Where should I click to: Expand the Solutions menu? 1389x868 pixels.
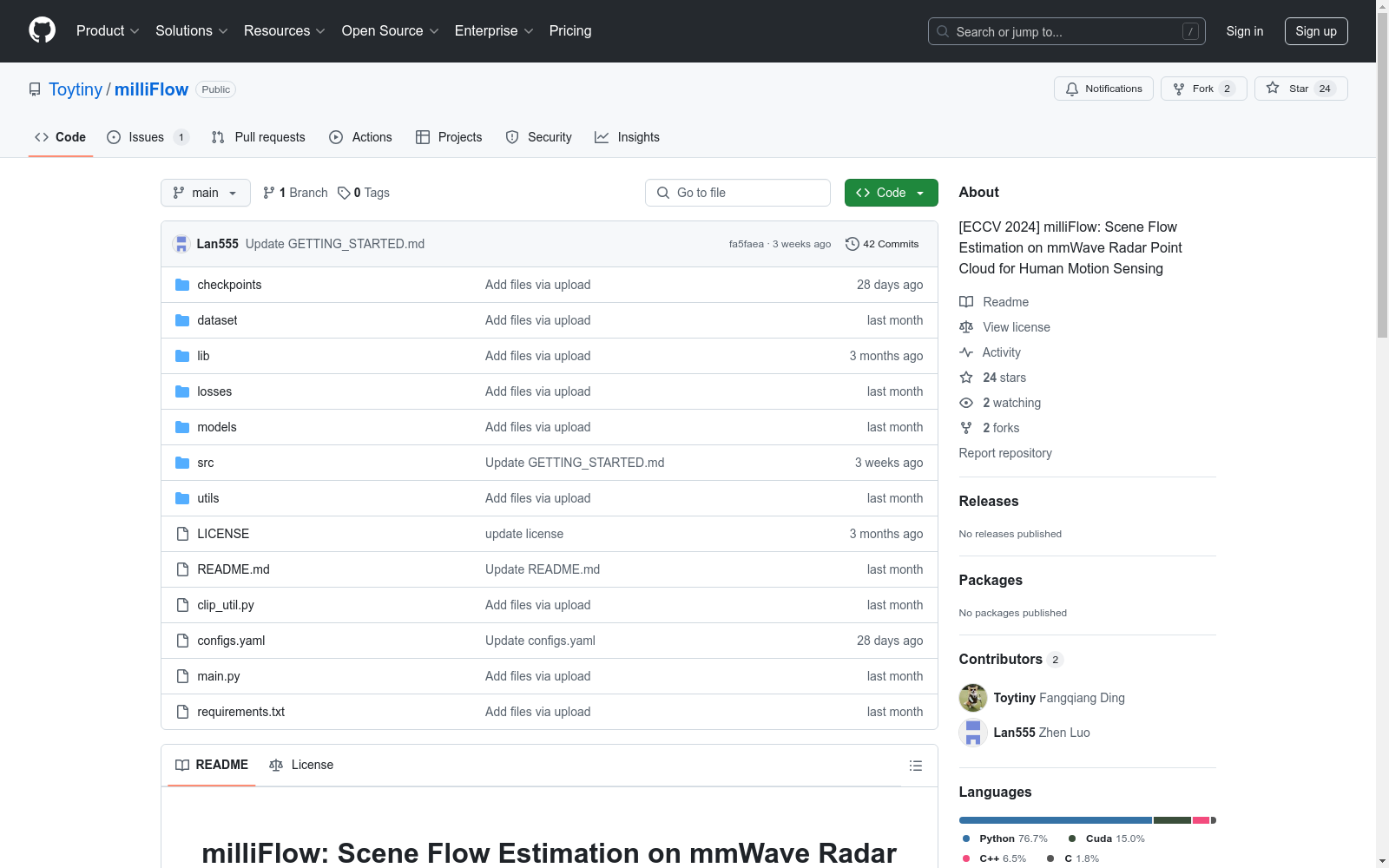click(x=192, y=31)
